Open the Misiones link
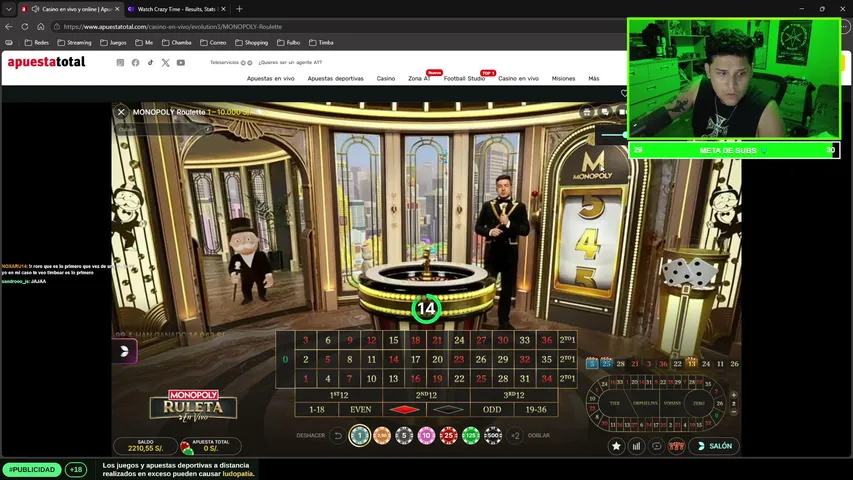 tap(563, 78)
